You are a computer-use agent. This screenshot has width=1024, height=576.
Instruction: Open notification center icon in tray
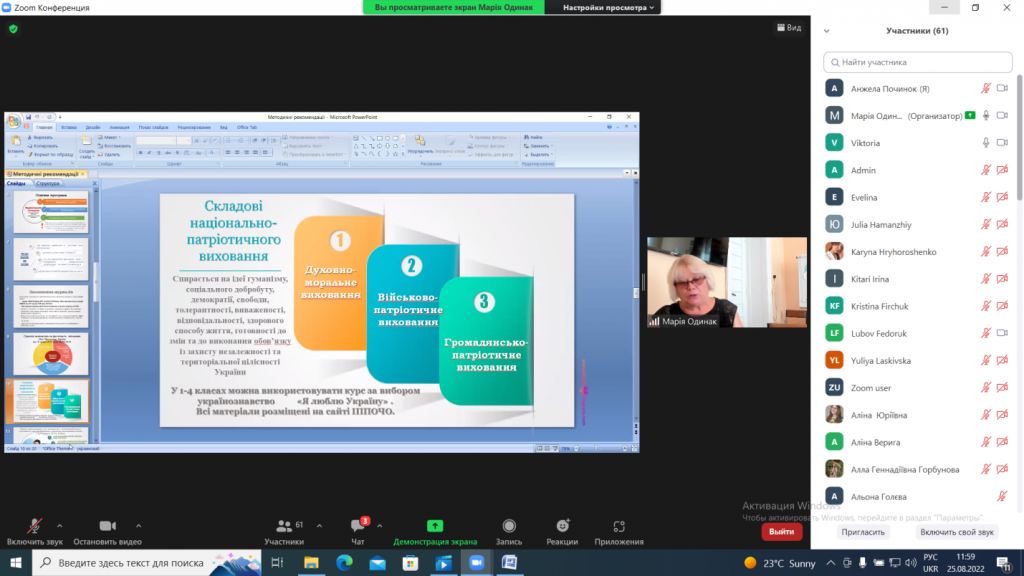tap(1004, 563)
